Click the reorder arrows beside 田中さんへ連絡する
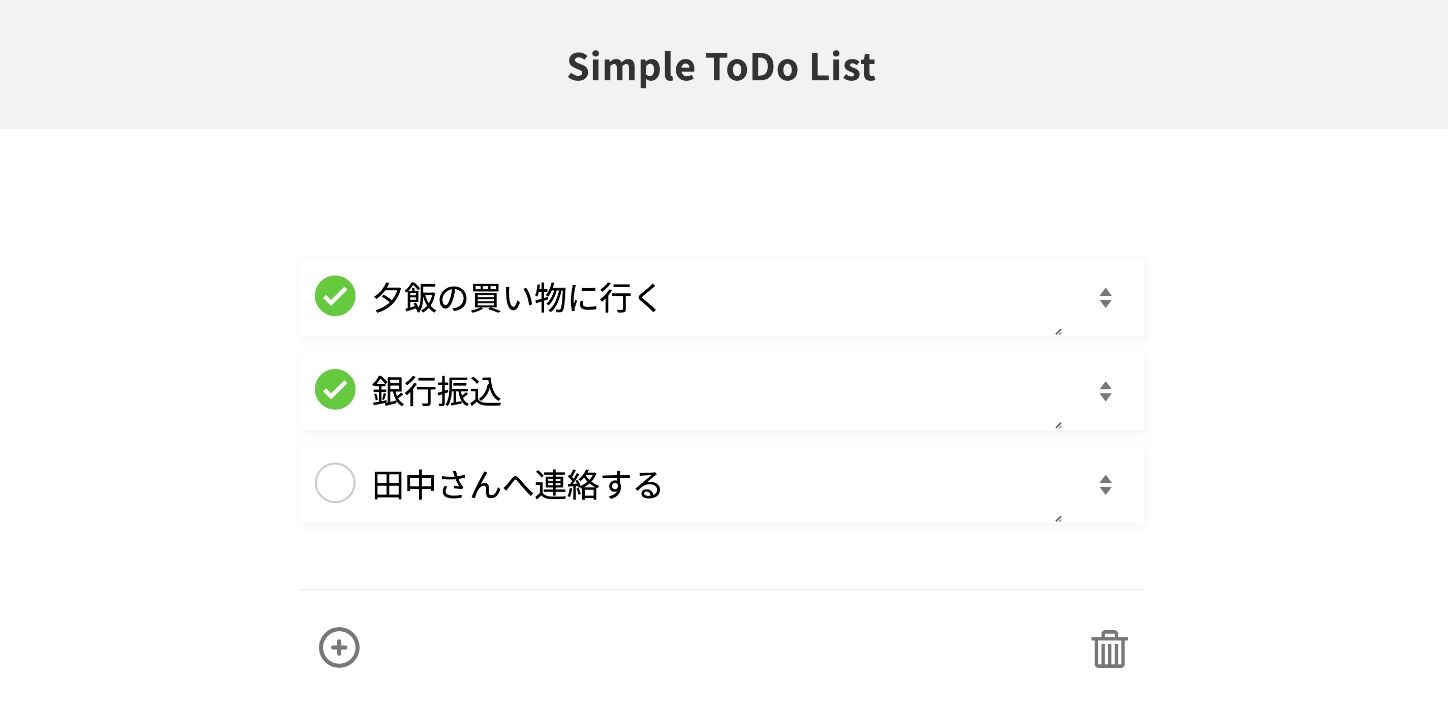 click(1105, 485)
